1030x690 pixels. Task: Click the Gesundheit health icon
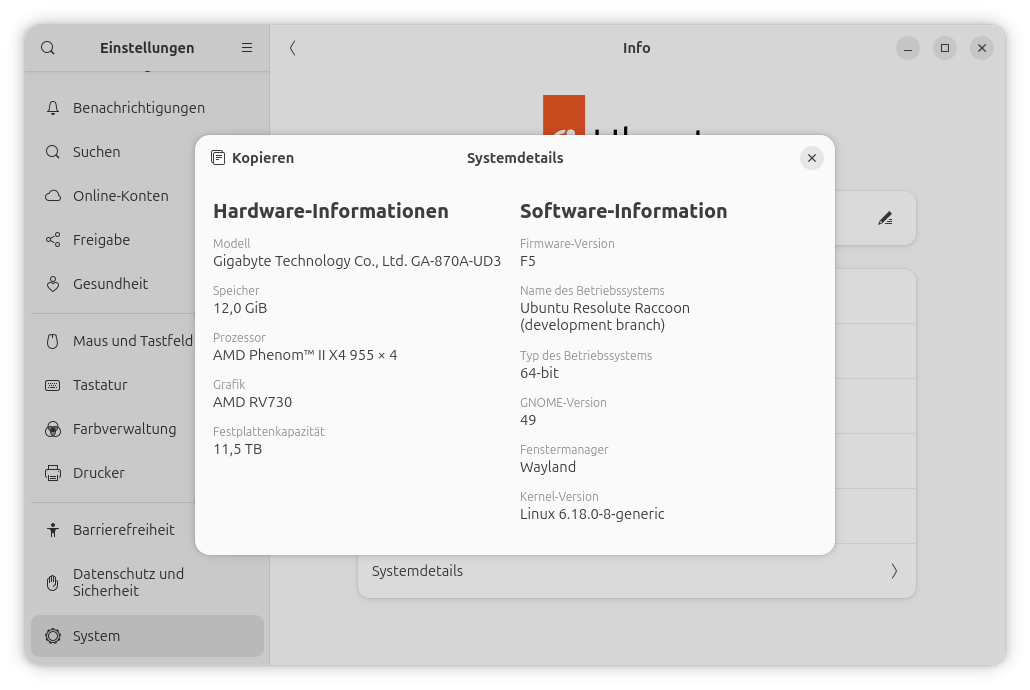click(53, 284)
